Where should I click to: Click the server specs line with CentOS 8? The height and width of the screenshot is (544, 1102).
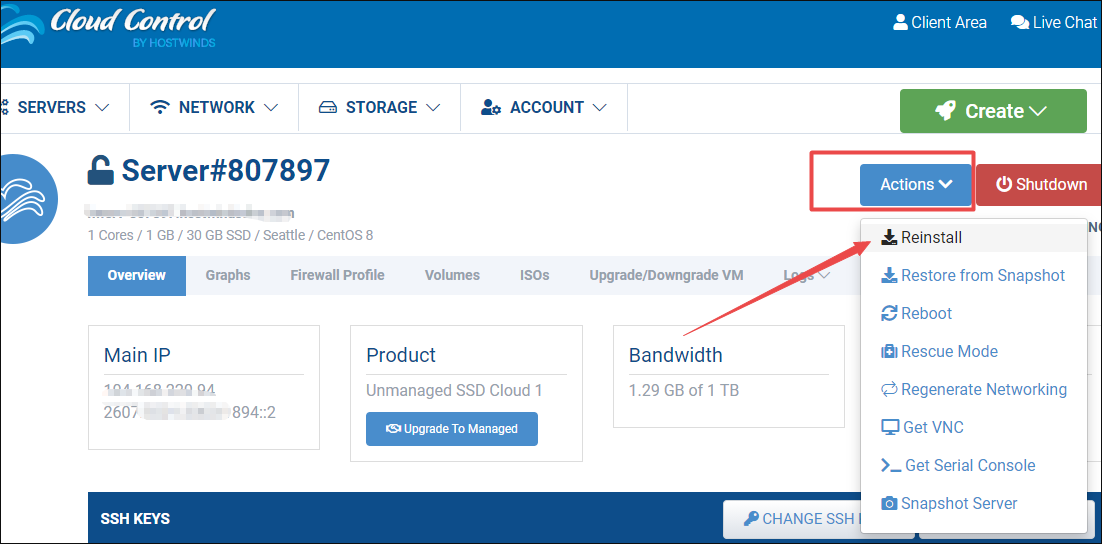(231, 235)
